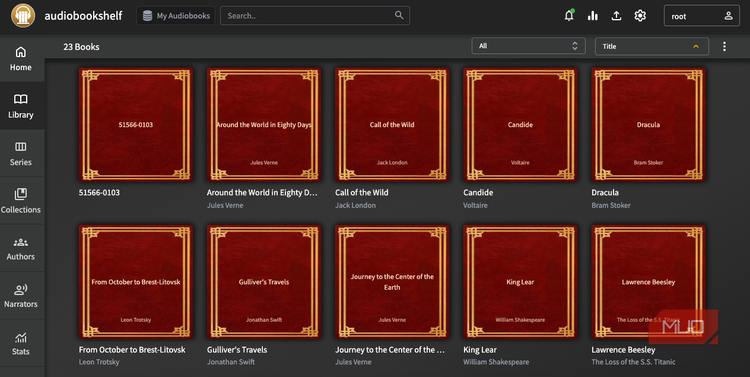The height and width of the screenshot is (377, 750).
Task: Click the audiobookshelf headphones logo
Action: coord(23,16)
